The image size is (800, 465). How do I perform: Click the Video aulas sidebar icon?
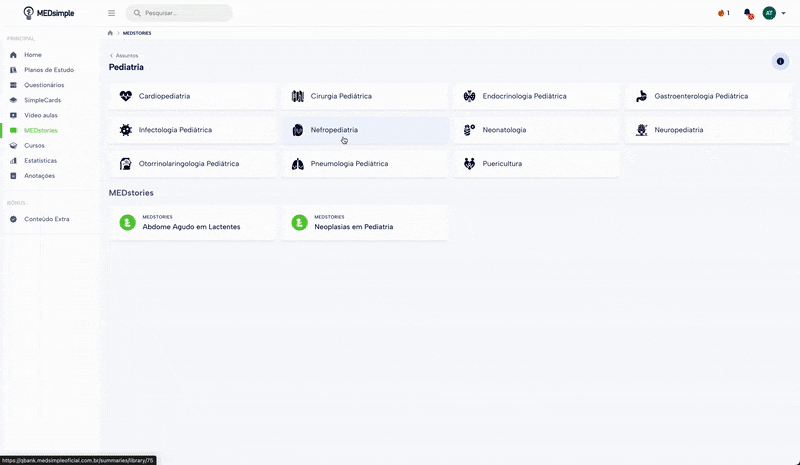(x=13, y=115)
